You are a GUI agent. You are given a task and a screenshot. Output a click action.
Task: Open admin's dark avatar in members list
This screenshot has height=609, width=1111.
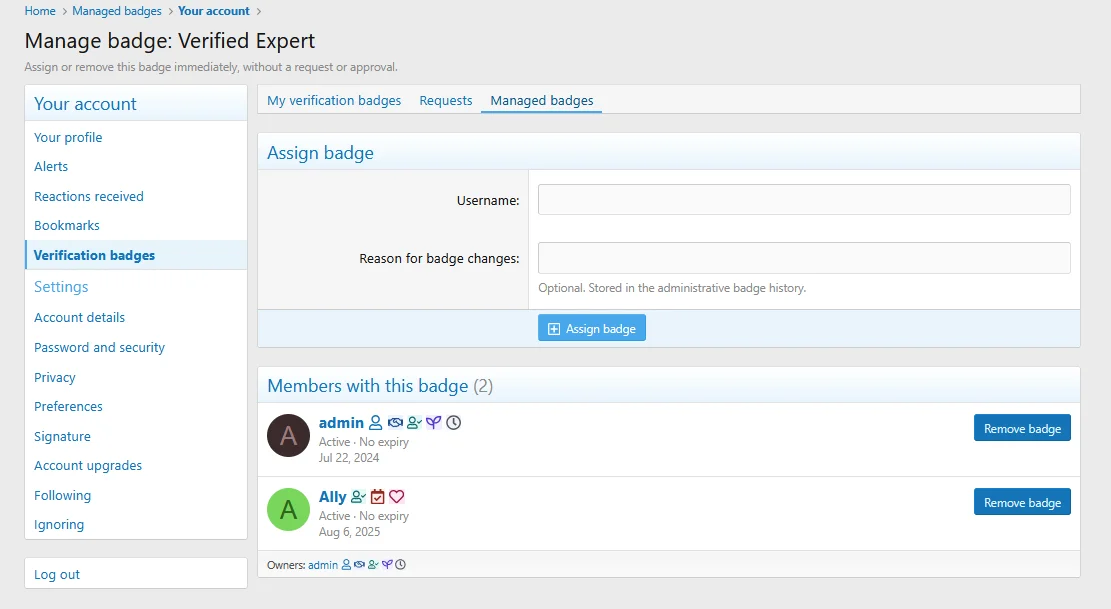(288, 436)
